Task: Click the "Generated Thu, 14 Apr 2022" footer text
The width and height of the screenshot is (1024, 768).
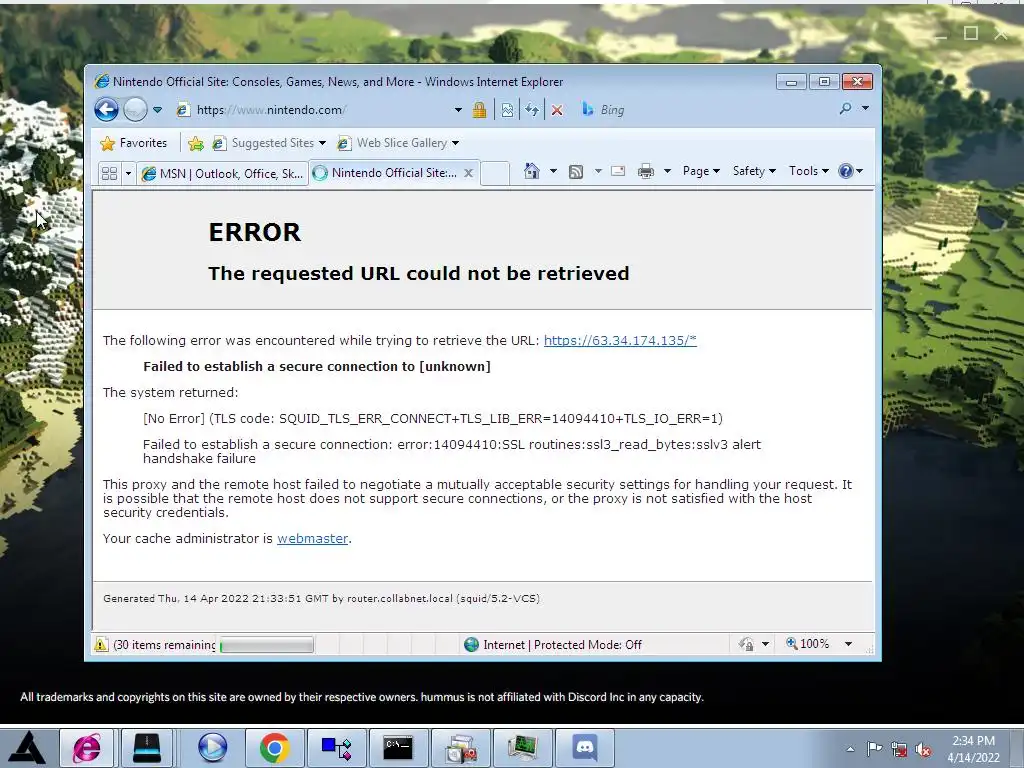Action: click(x=321, y=598)
